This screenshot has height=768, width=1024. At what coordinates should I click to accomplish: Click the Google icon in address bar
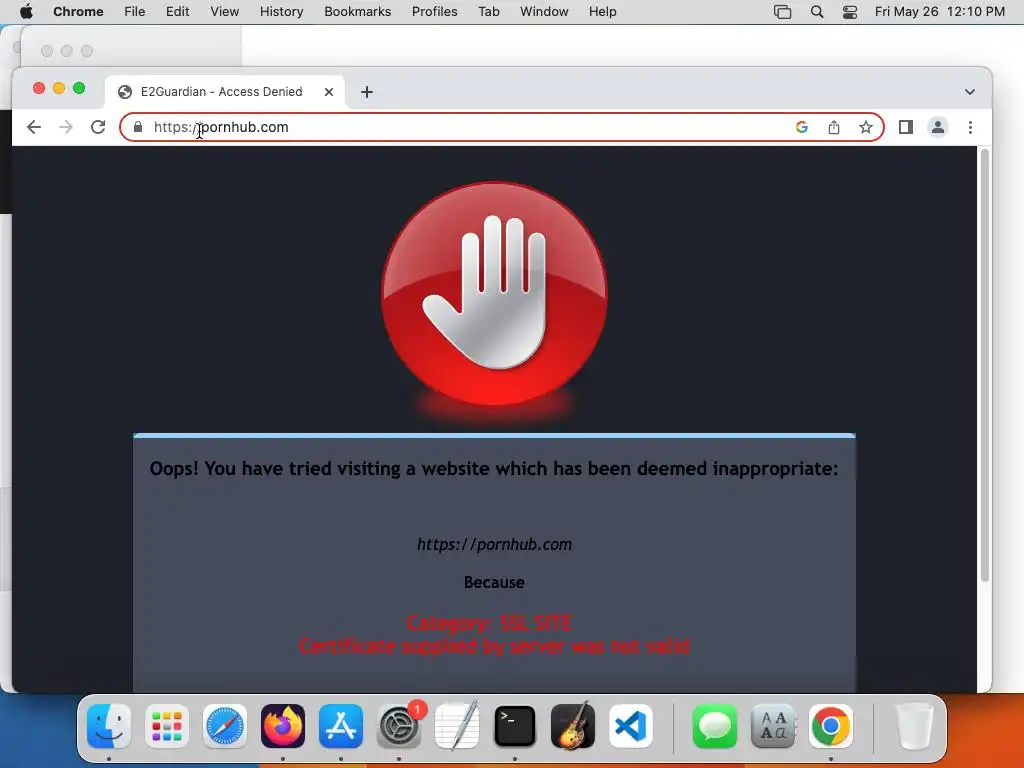click(802, 127)
